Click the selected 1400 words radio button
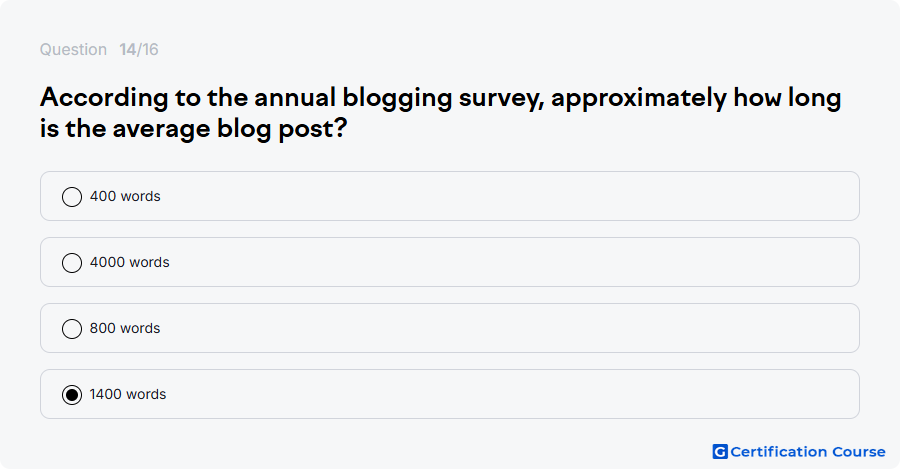The image size is (900, 469). 72,395
